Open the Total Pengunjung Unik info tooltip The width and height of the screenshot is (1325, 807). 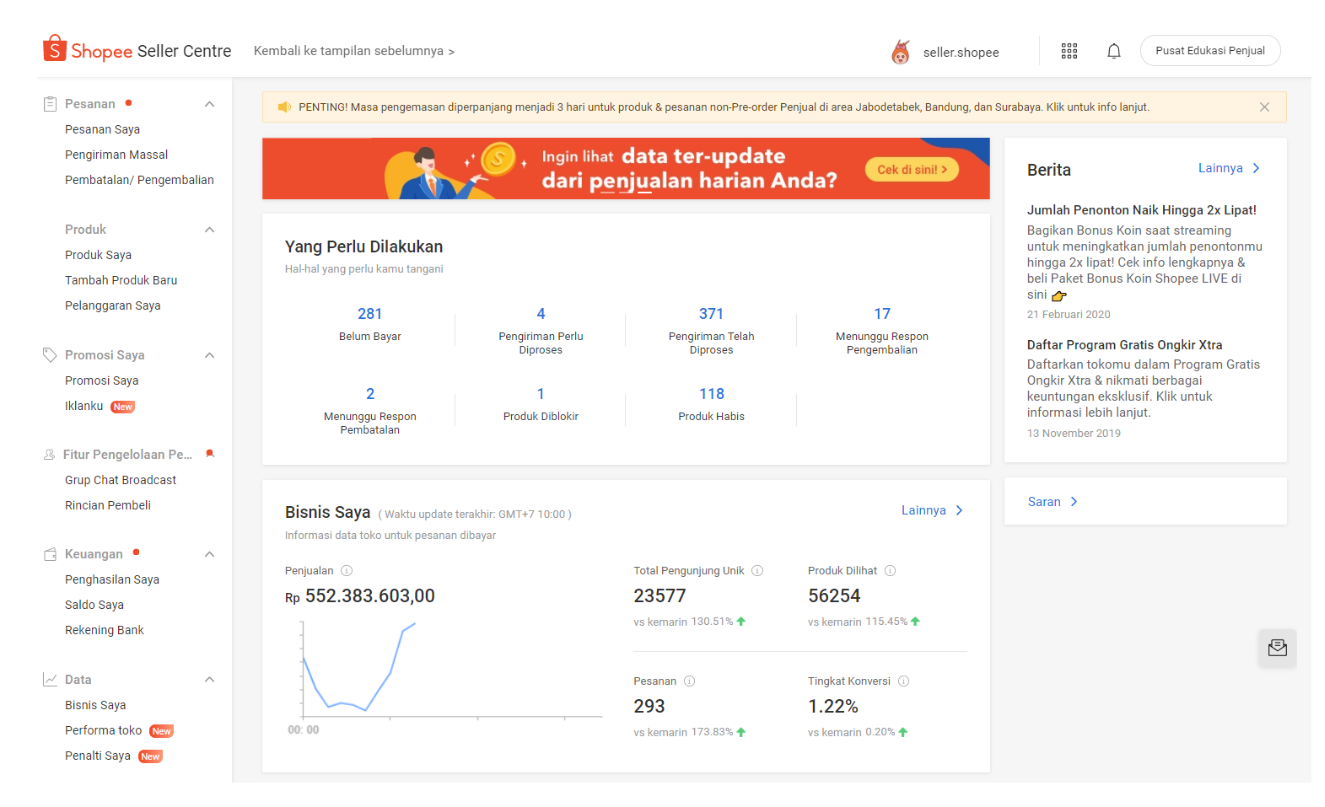point(757,570)
